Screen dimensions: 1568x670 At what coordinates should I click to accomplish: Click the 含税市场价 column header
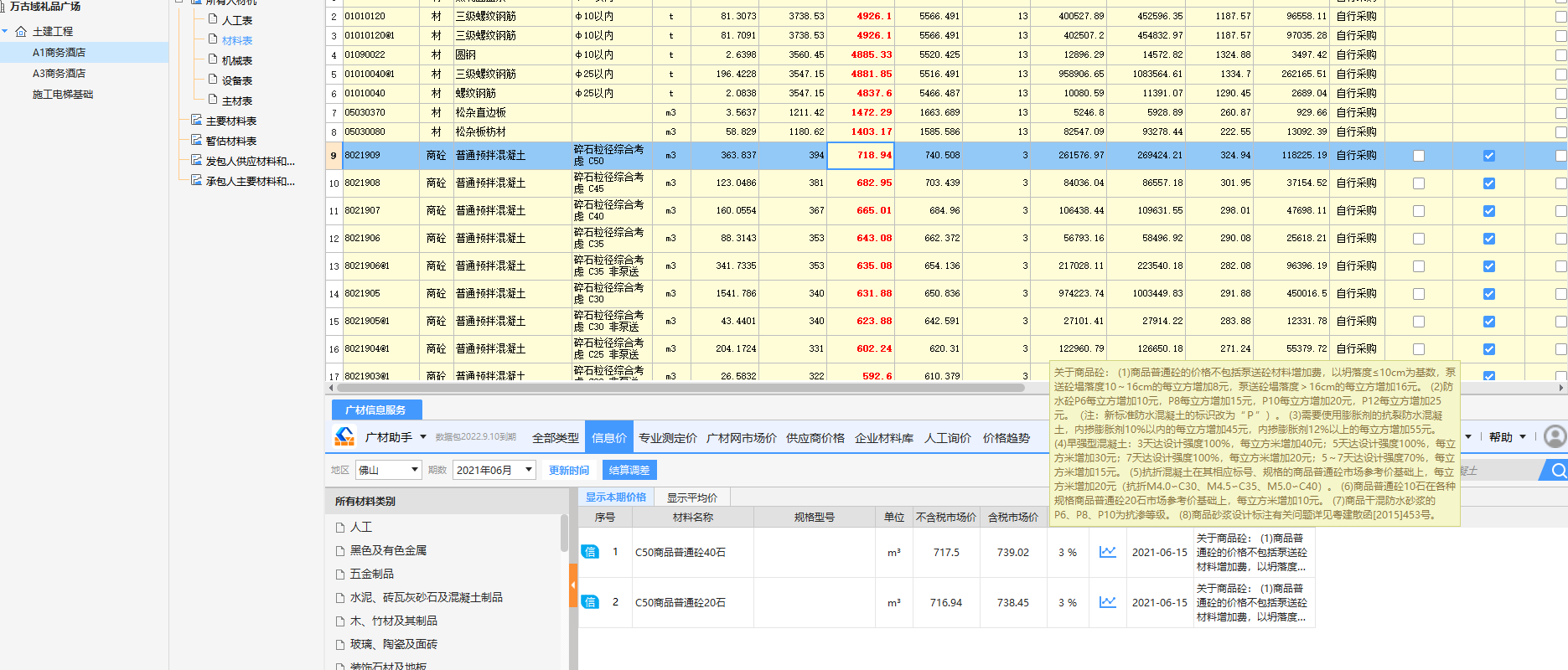click(x=1013, y=517)
